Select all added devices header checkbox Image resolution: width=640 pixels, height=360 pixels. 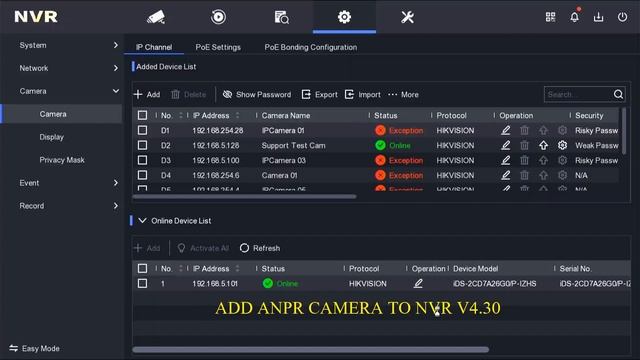[x=142, y=115]
